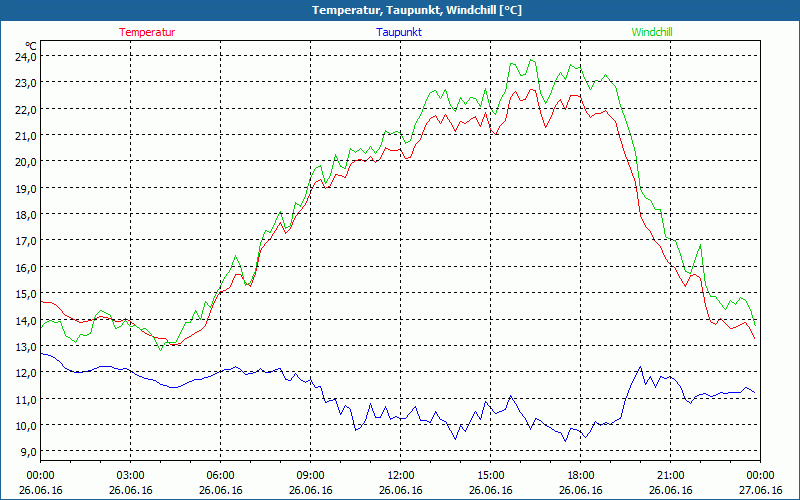Click the 15,0 y-axis value
800x500 pixels.
(26, 294)
